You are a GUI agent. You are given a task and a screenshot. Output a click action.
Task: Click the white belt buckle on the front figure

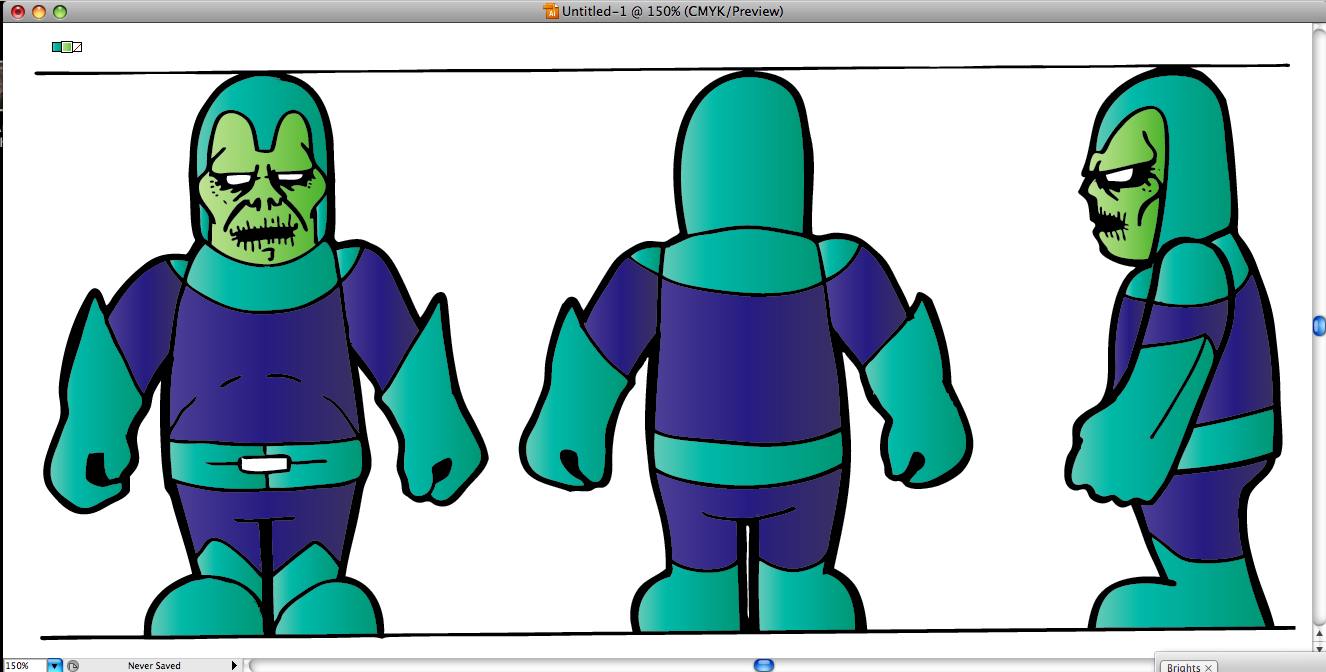pyautogui.click(x=264, y=461)
